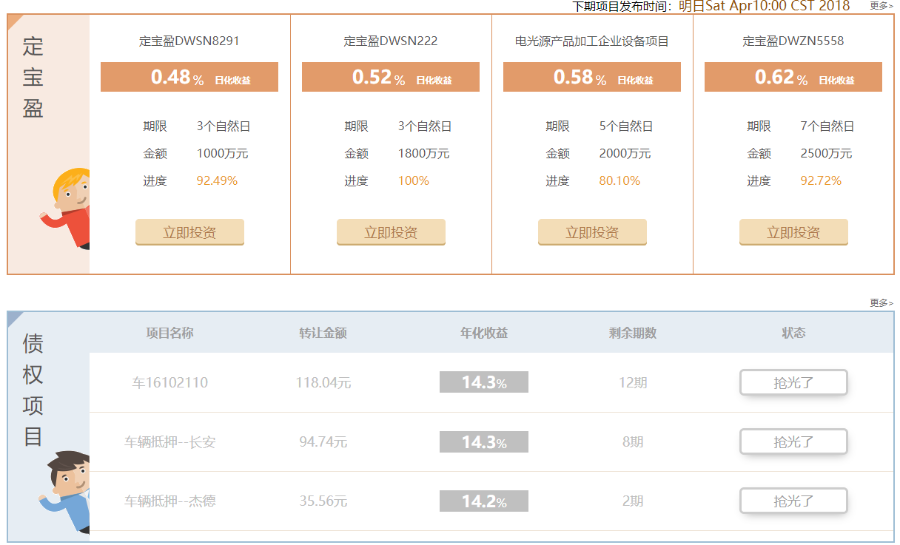900x545 pixels.
Task: Click the 转让金额 column header
Action: pyautogui.click(x=323, y=333)
